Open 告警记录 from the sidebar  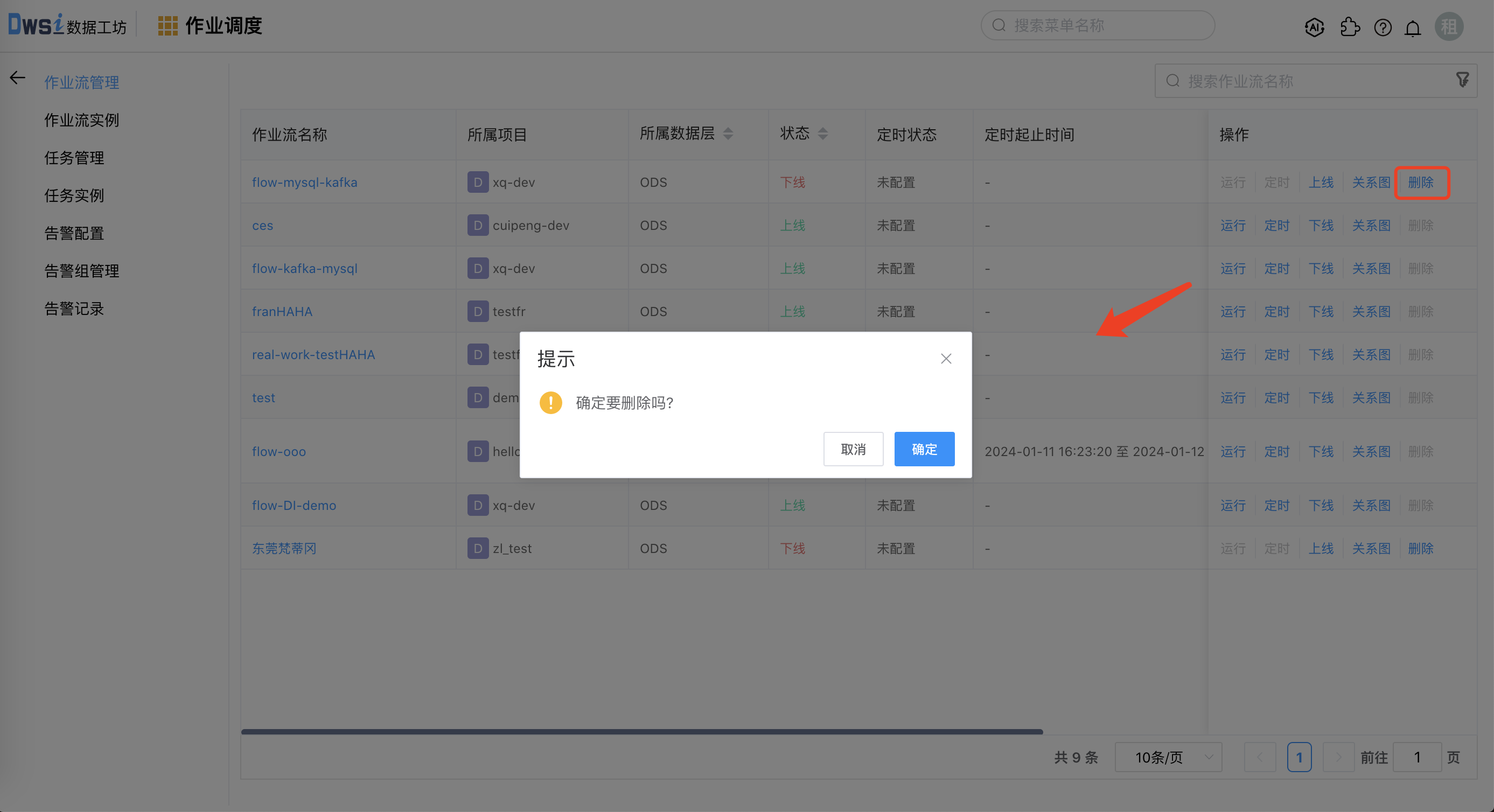click(x=74, y=309)
